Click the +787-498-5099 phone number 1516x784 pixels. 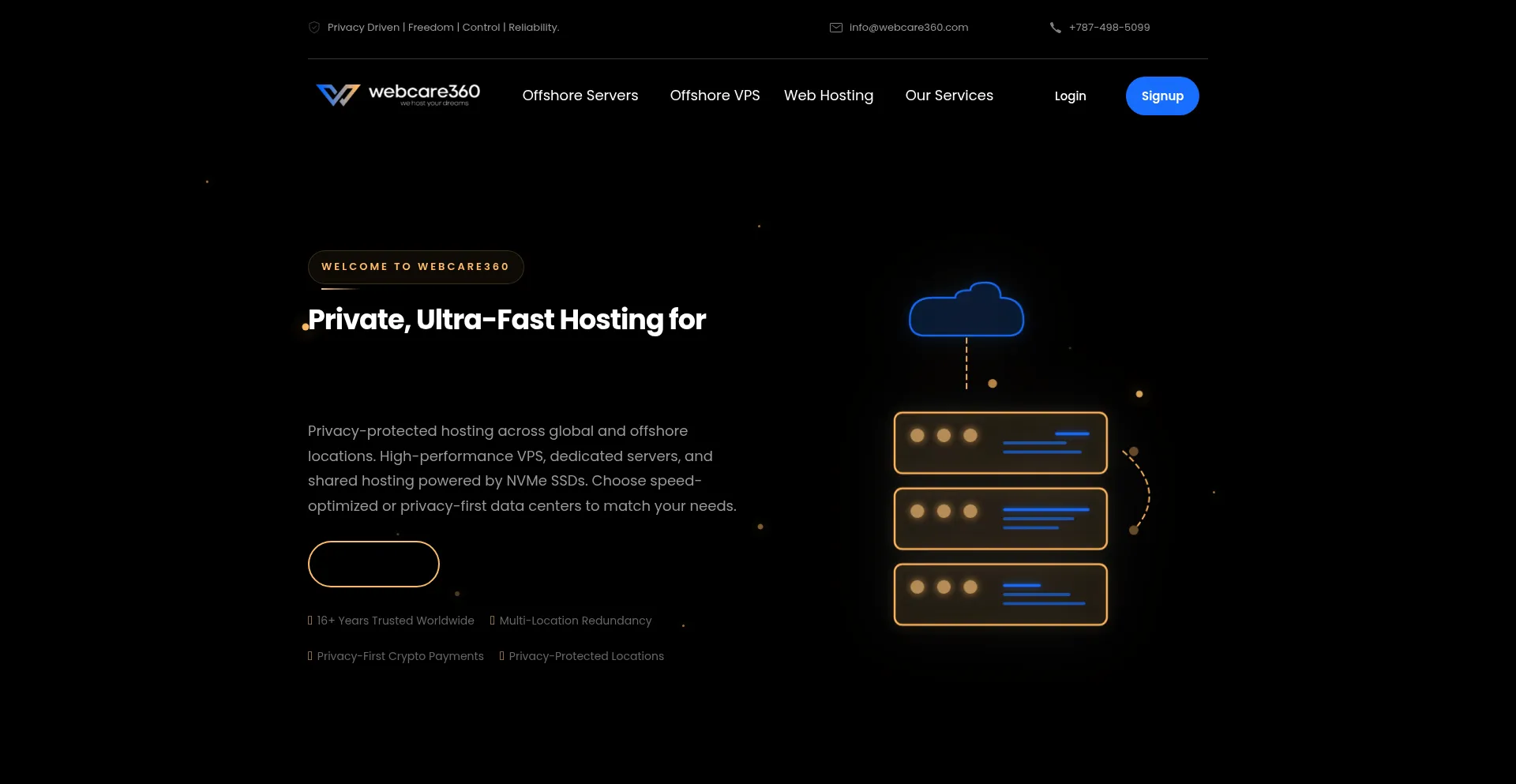tap(1109, 28)
